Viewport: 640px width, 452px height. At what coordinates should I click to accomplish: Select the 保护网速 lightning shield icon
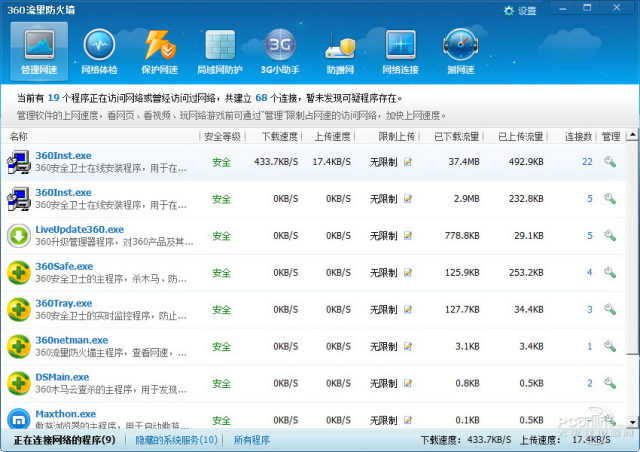click(160, 52)
